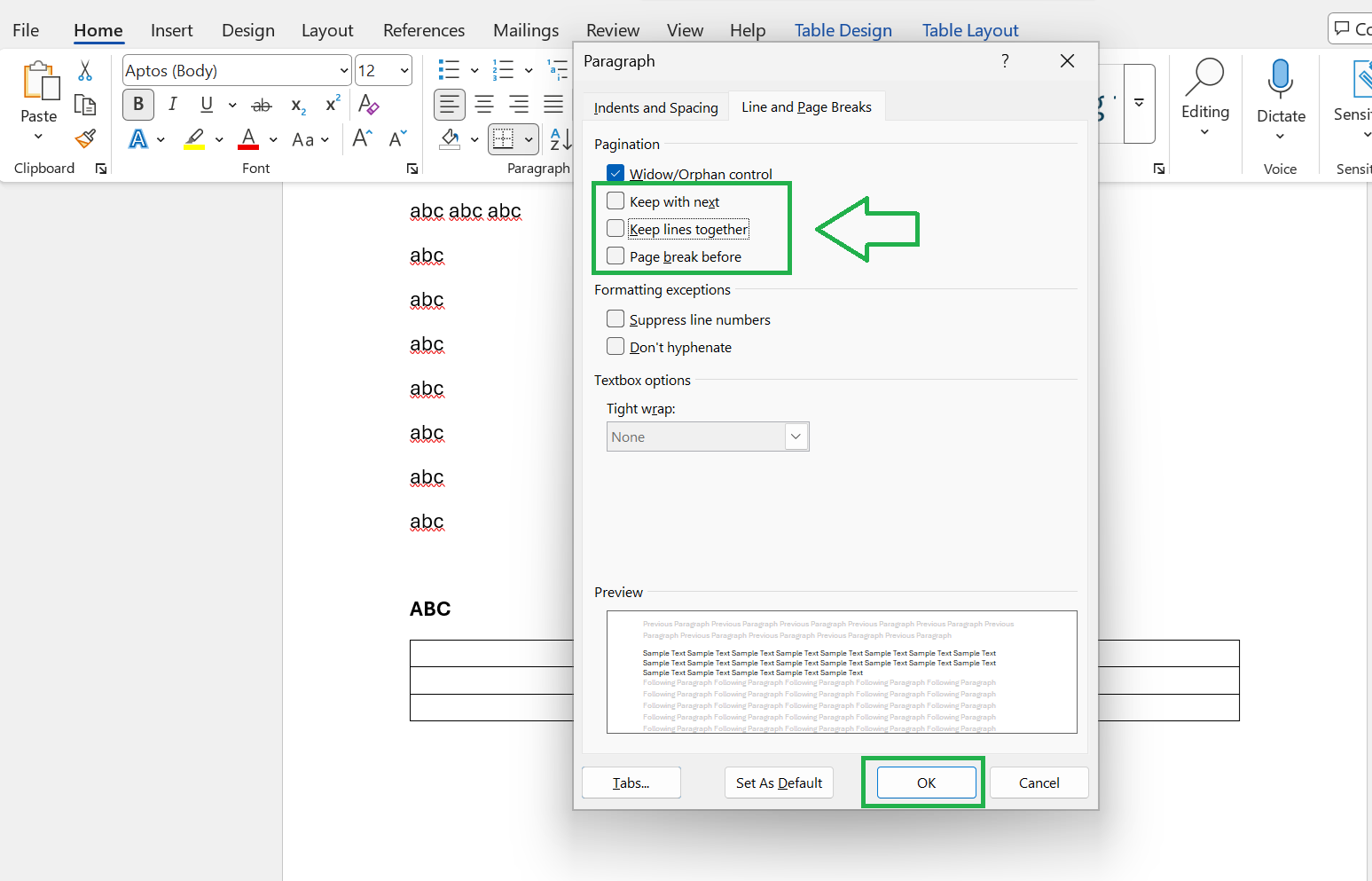
Task: Center align the paragraph text
Action: tap(484, 105)
